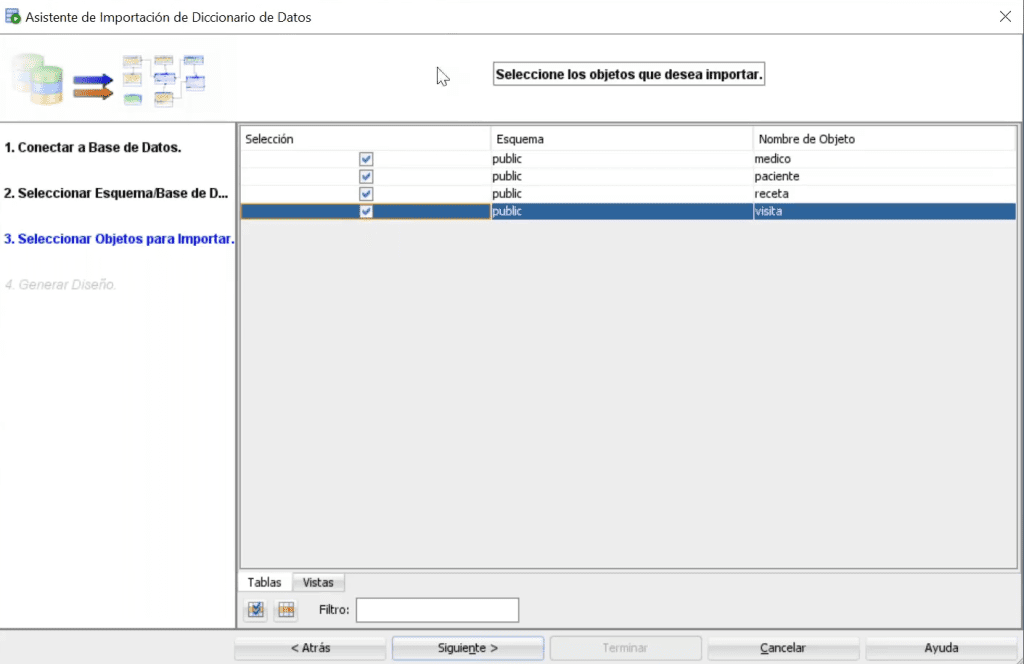This screenshot has height=664, width=1024.
Task: Select the paciente object name cell
Action: point(884,176)
